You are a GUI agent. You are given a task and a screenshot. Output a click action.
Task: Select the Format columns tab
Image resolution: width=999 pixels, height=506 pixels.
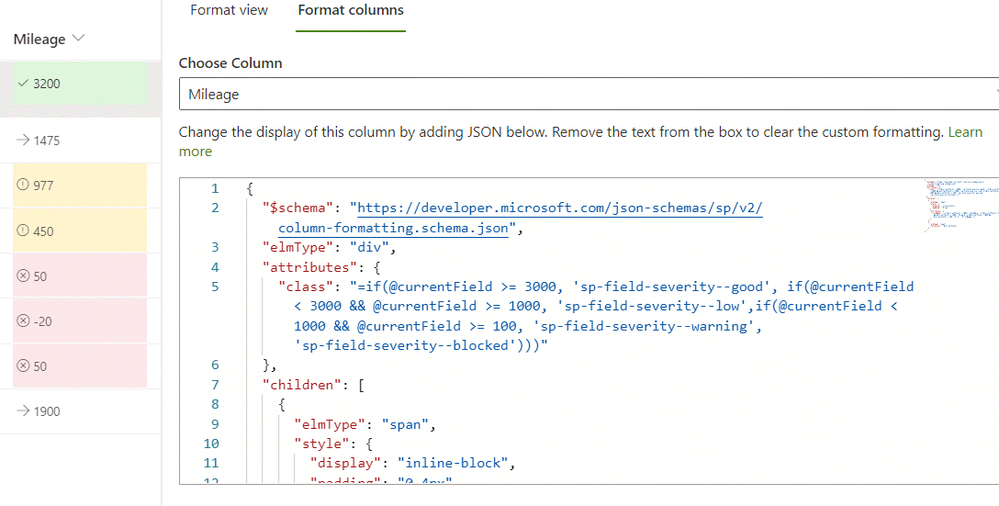tap(351, 11)
